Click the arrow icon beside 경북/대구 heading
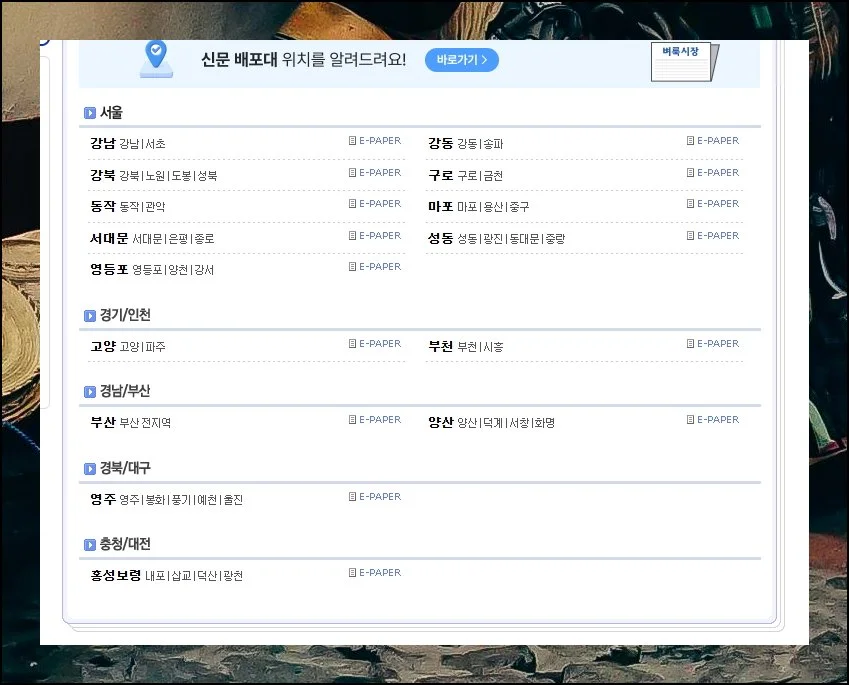This screenshot has height=685, width=849. click(x=90, y=469)
